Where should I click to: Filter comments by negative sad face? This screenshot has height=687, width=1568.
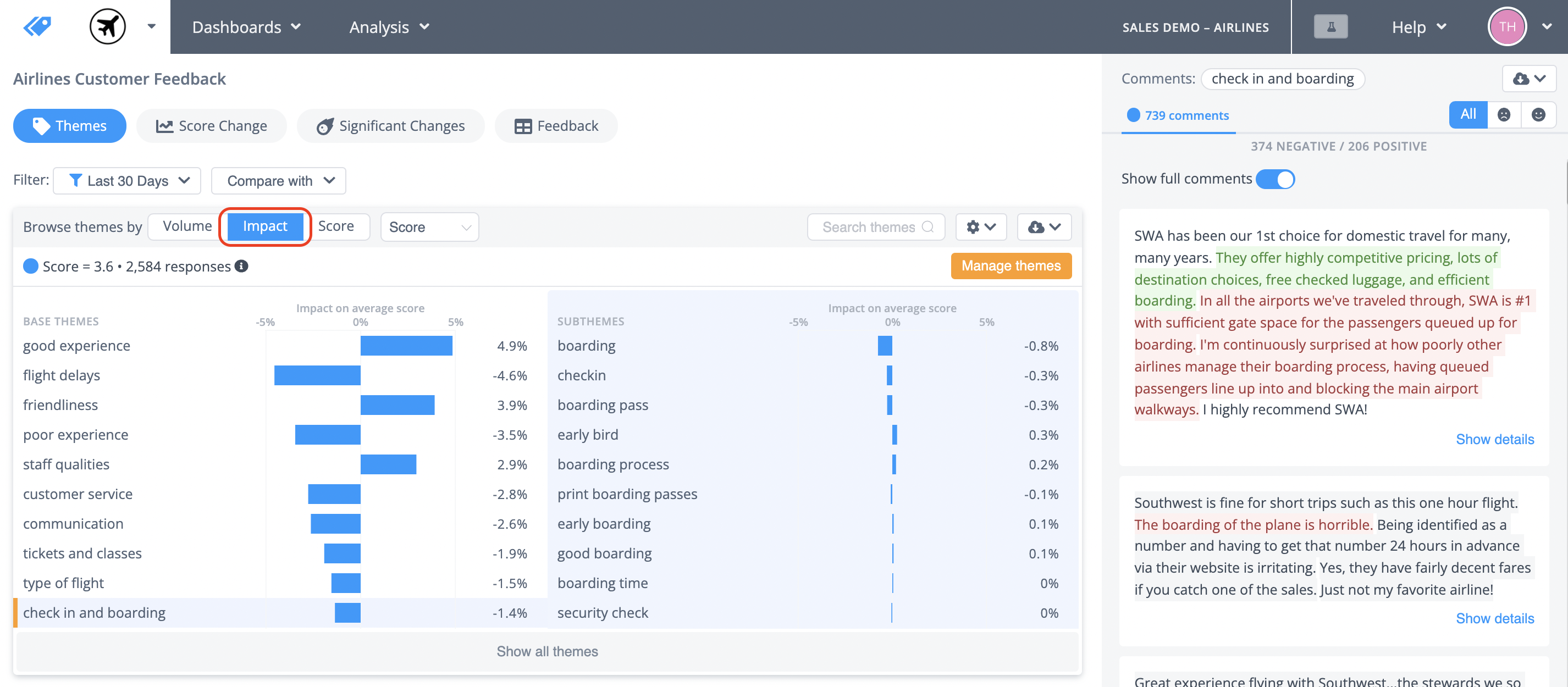(x=1504, y=115)
